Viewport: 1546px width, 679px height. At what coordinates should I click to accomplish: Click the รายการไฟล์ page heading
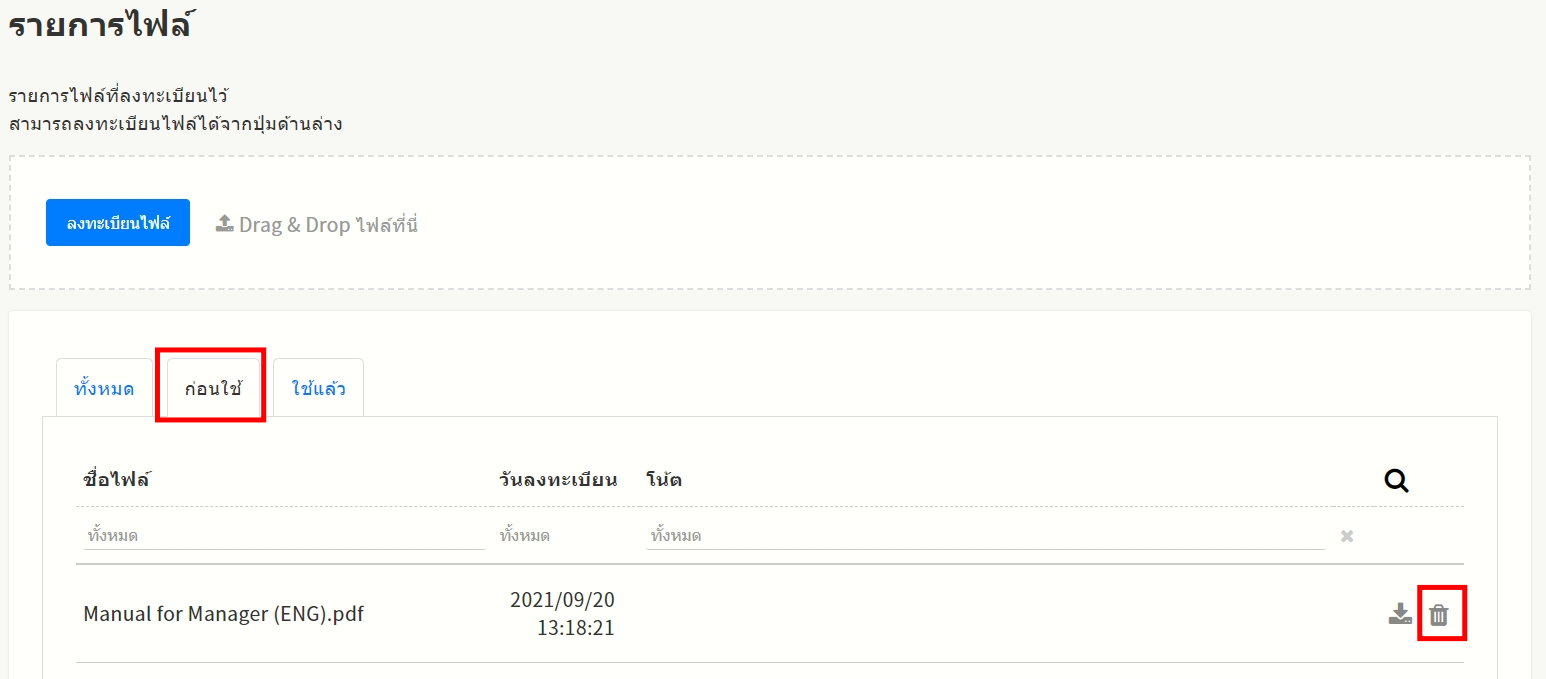(x=100, y=25)
